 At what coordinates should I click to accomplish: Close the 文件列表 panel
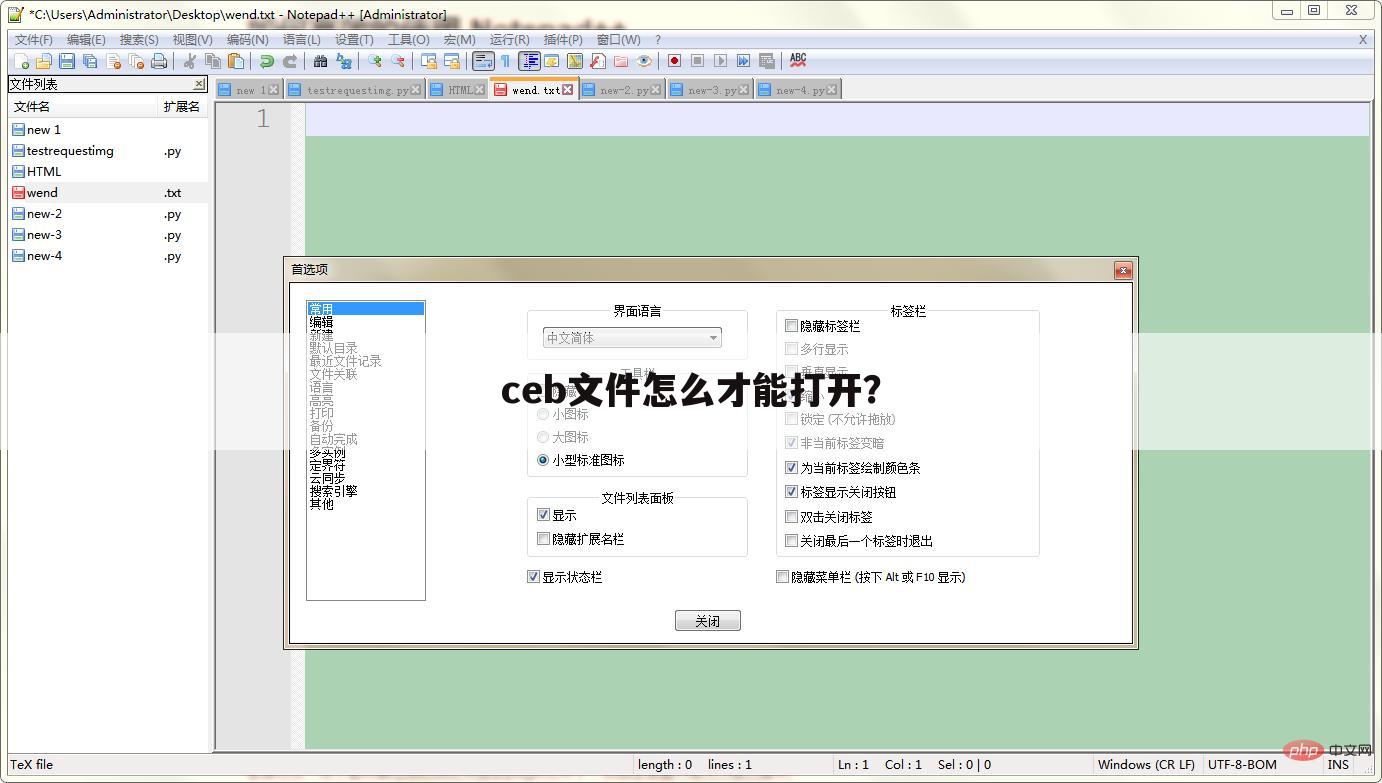tap(198, 84)
